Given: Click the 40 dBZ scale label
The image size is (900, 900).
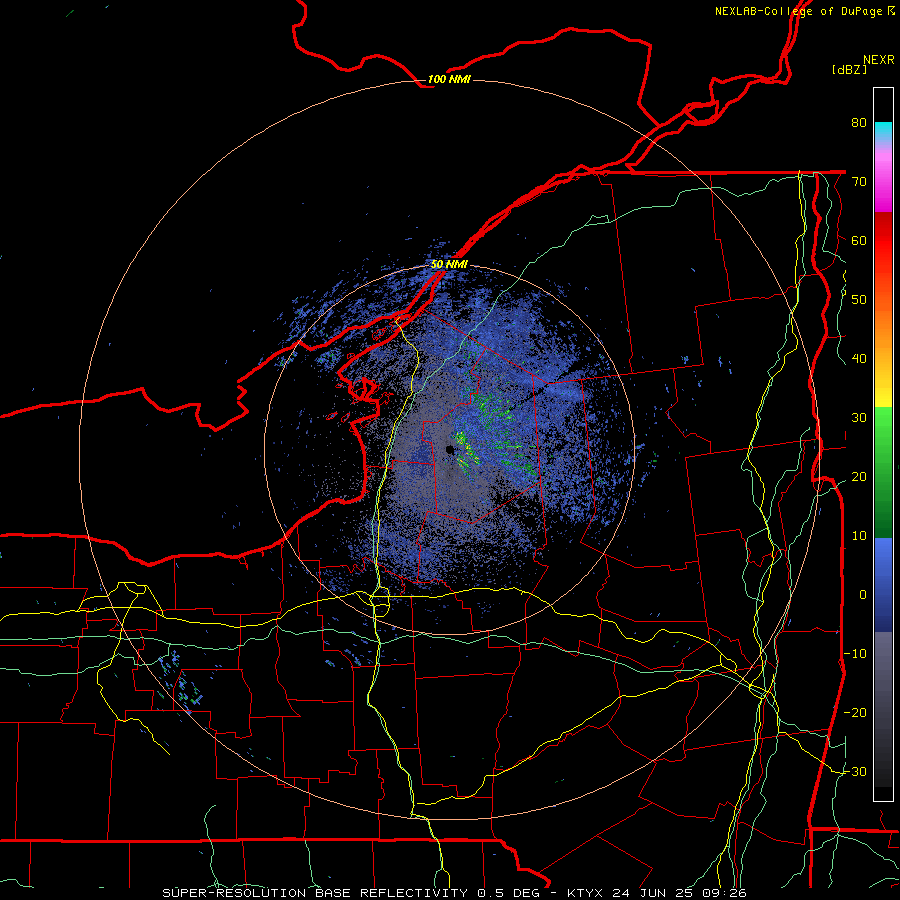Looking at the screenshot, I should [859, 359].
